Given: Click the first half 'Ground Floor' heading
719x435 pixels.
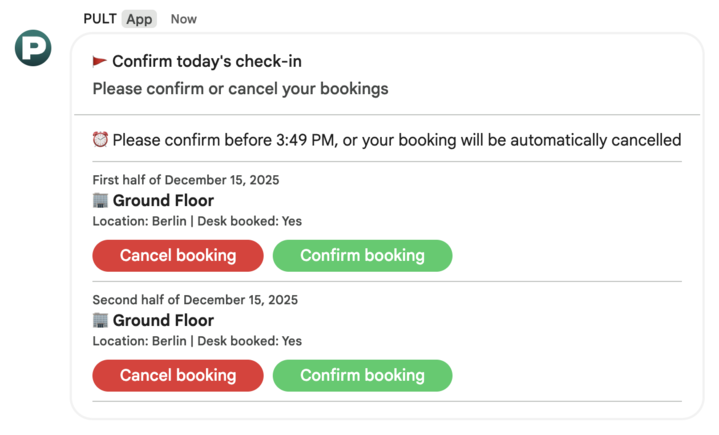Looking at the screenshot, I should click(x=163, y=201).
